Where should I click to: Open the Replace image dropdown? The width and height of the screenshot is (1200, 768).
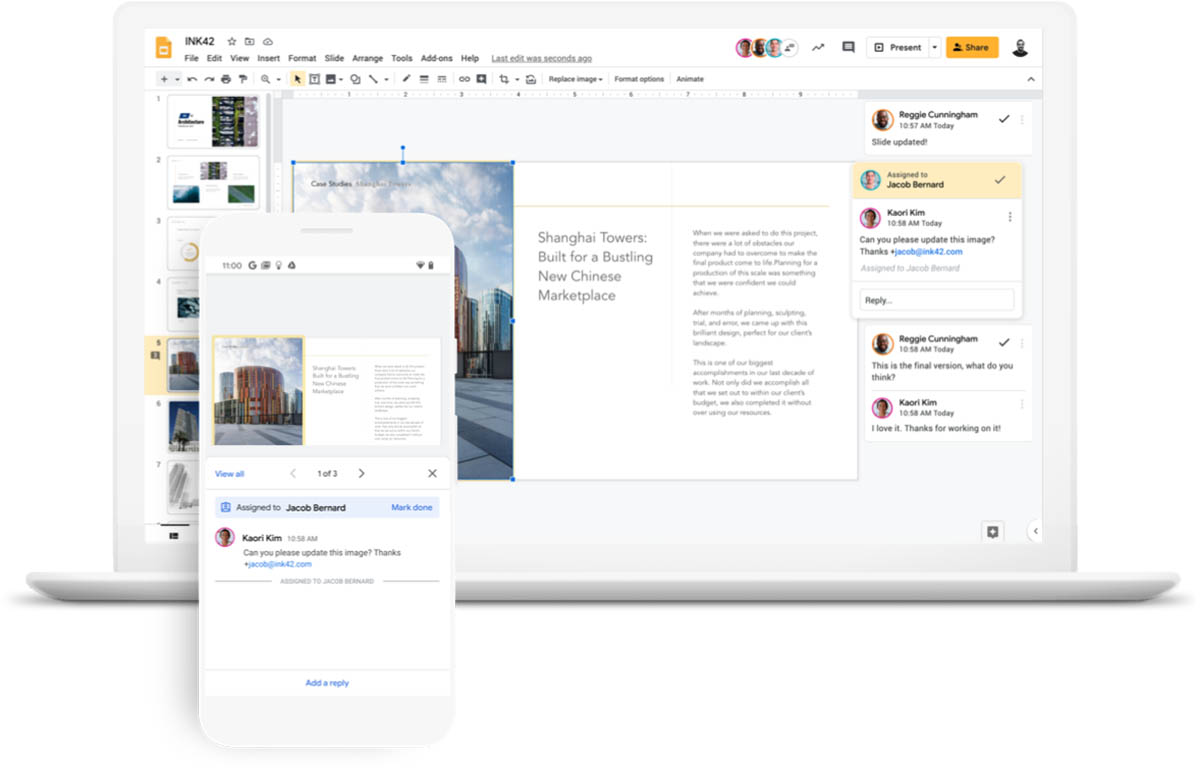click(x=575, y=78)
